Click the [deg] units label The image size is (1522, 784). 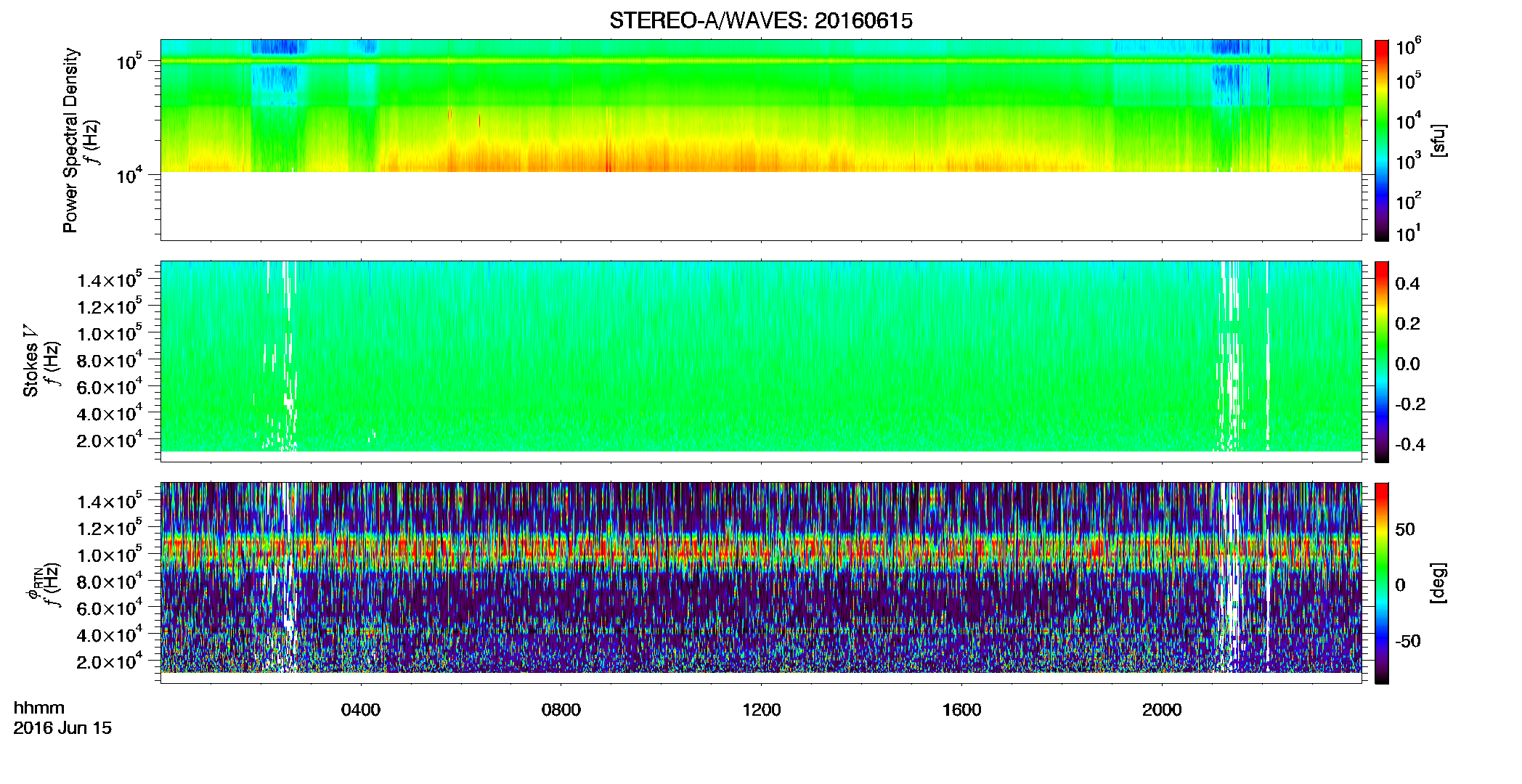click(x=1438, y=583)
